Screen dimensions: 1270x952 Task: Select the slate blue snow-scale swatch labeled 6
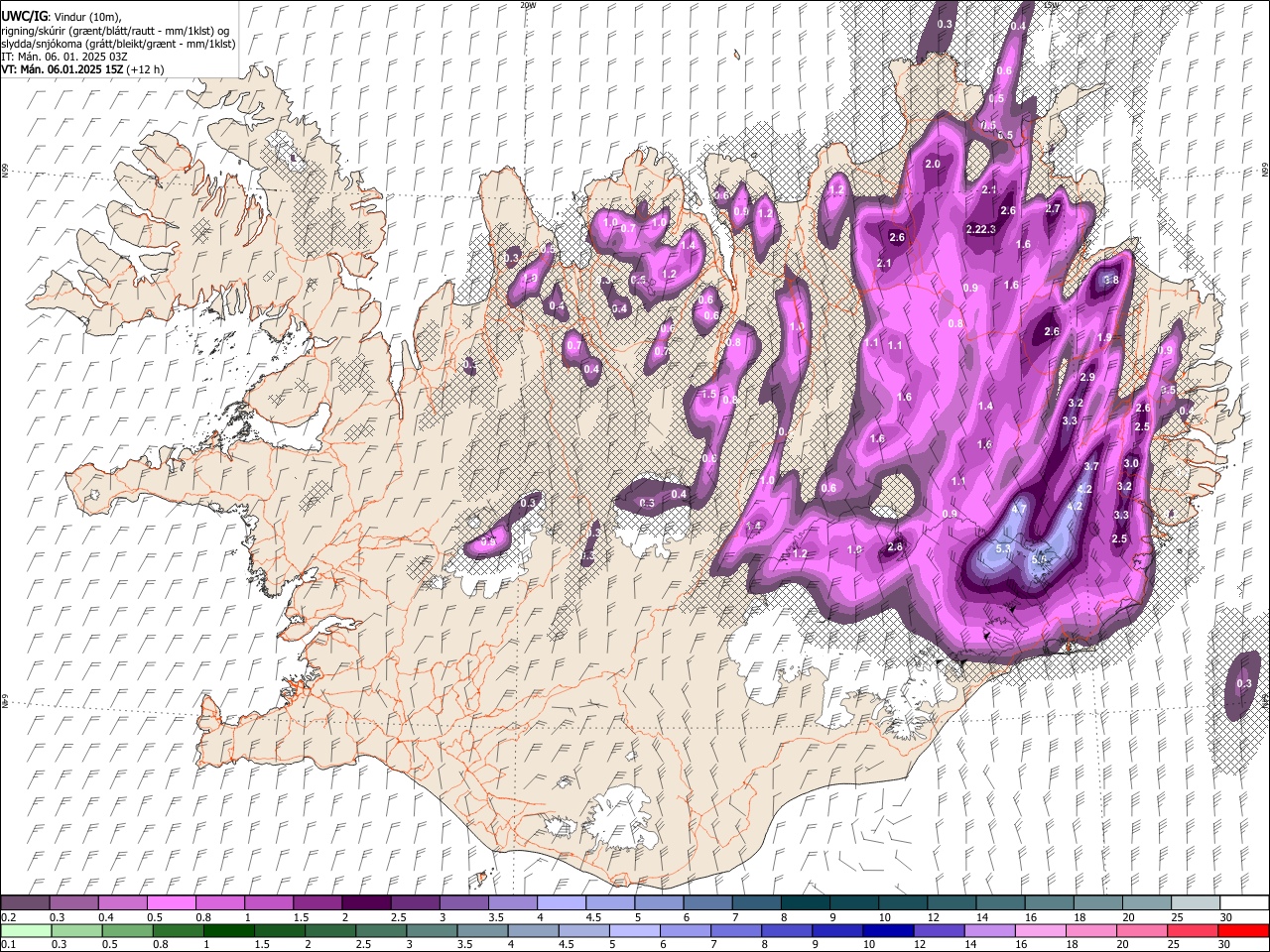click(x=706, y=902)
